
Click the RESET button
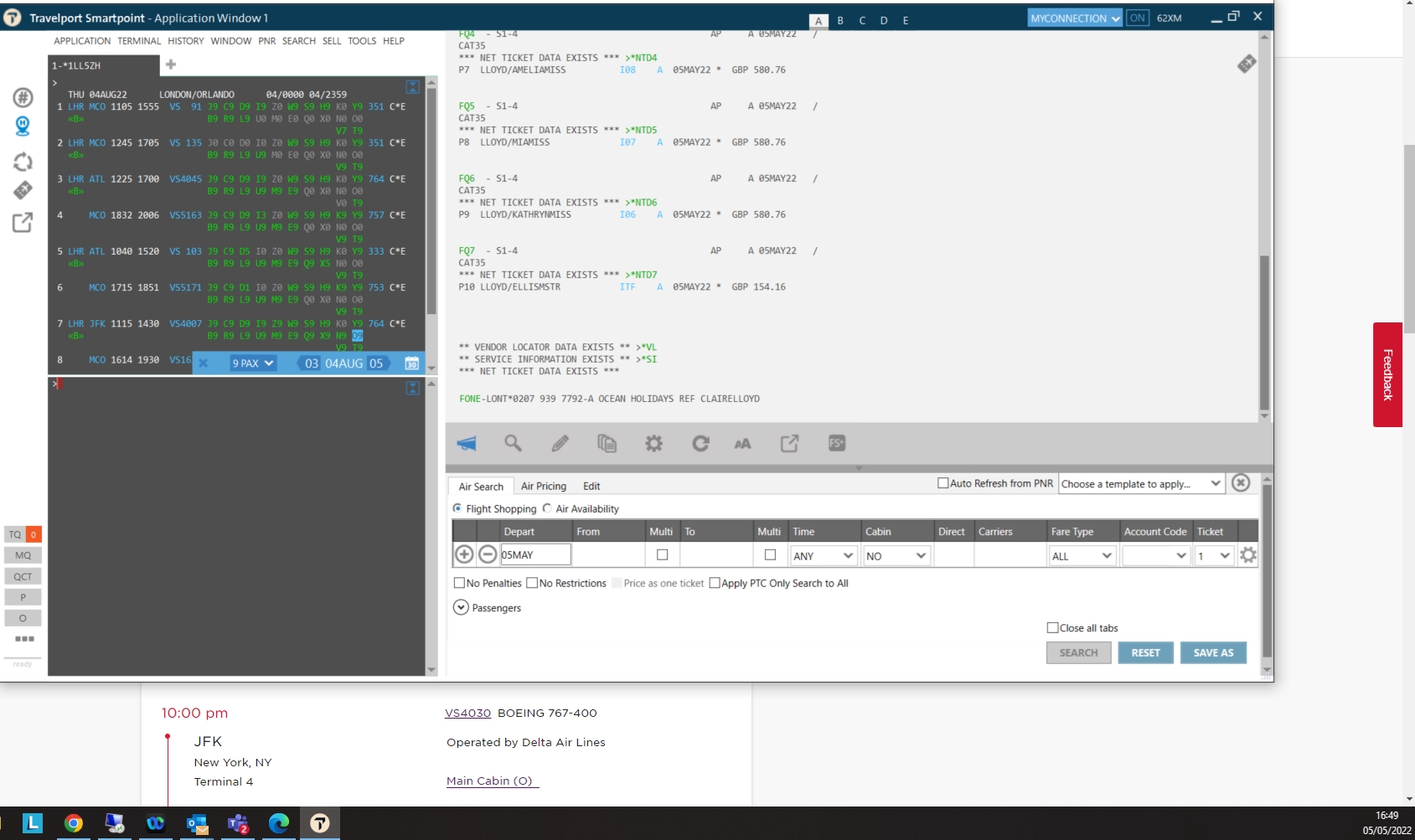point(1145,652)
